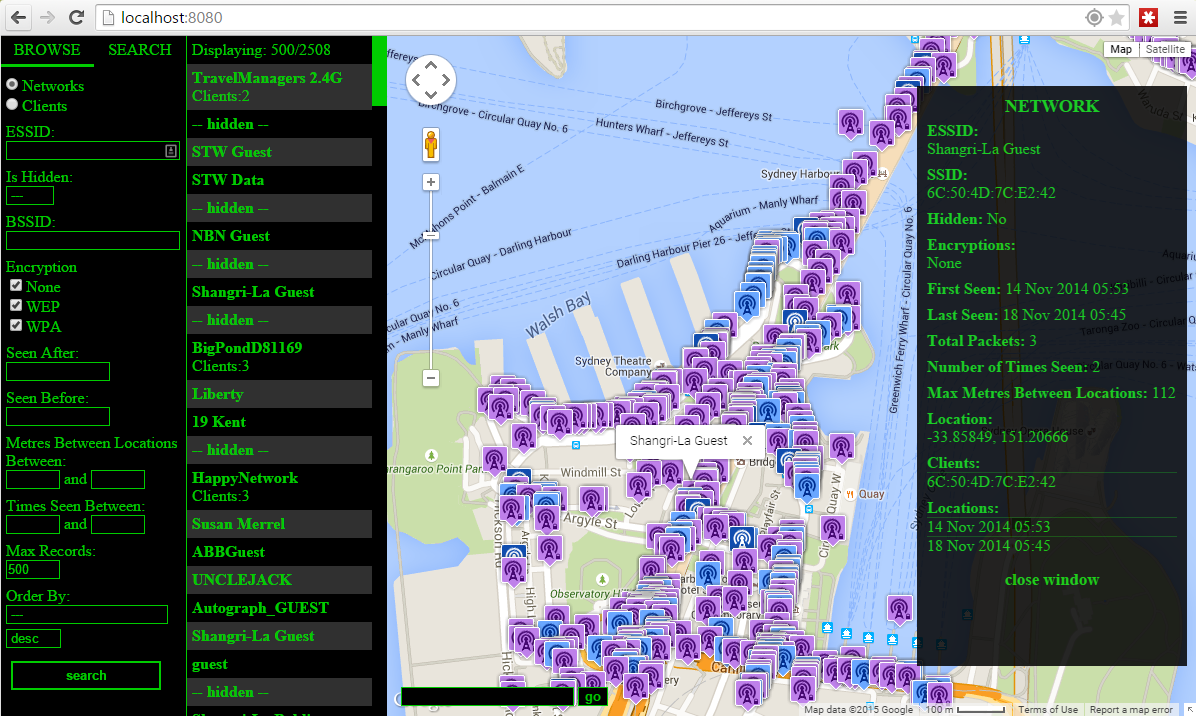Open the Order By field dropdown

(x=87, y=615)
